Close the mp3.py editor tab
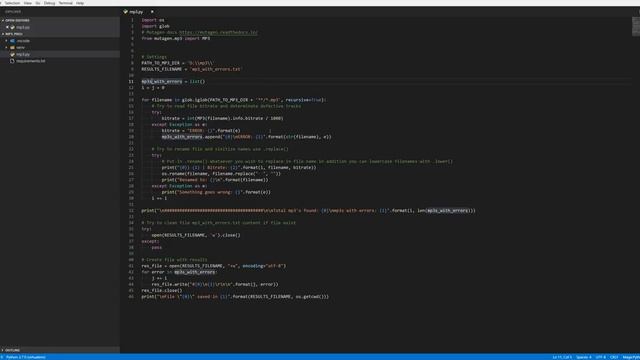Viewport: 640px width, 360px height. click(x=152, y=12)
